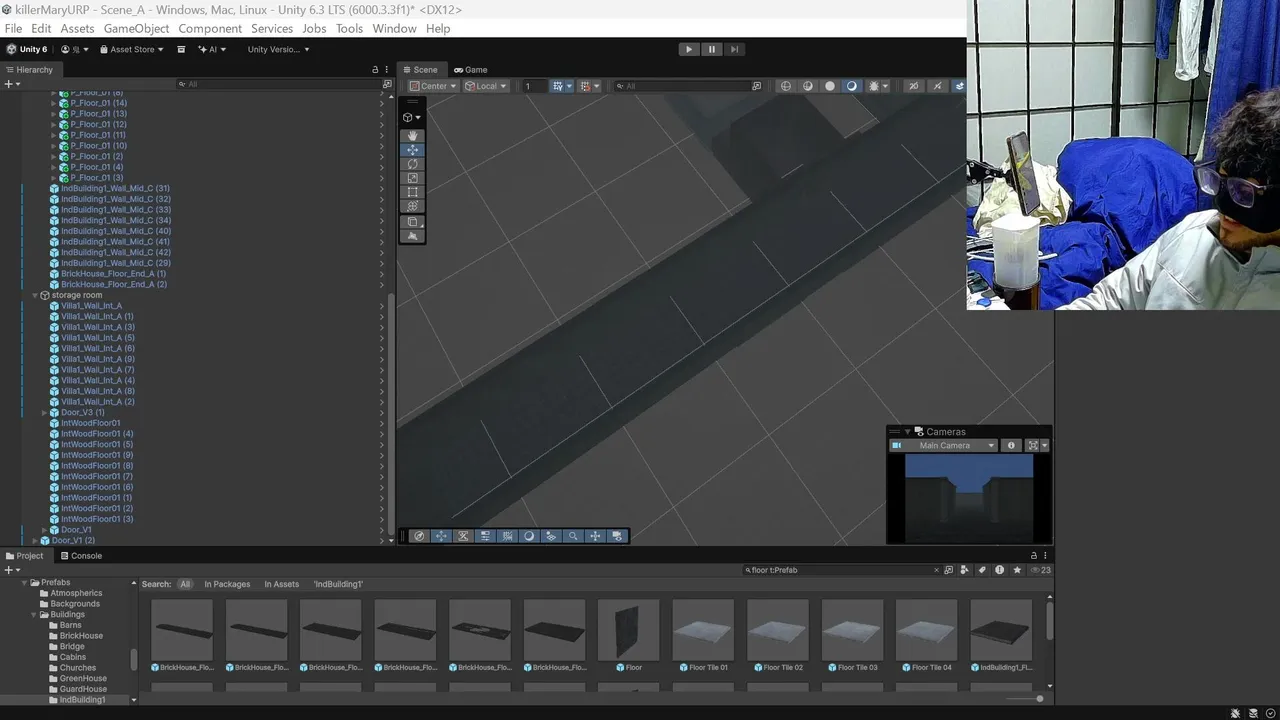Click the wireframe draw mode globe icon
The image size is (1280, 720).
786,86
